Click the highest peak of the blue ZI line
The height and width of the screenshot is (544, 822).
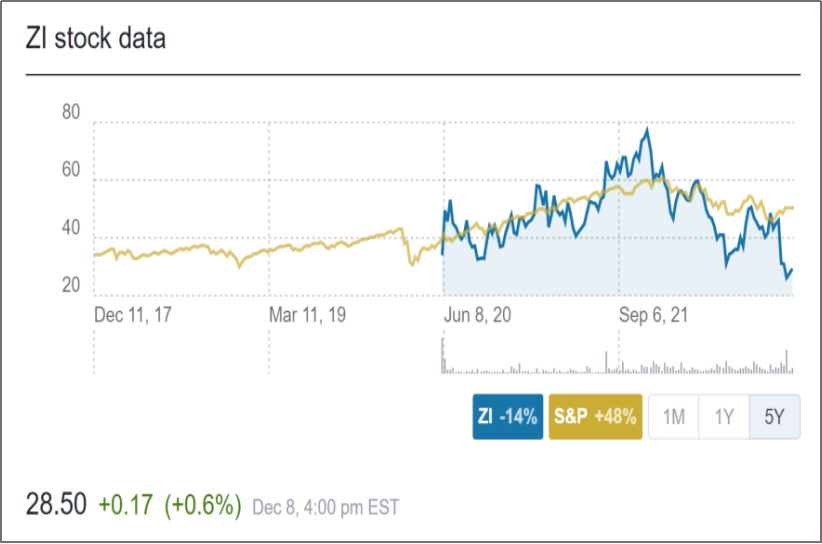(x=648, y=129)
